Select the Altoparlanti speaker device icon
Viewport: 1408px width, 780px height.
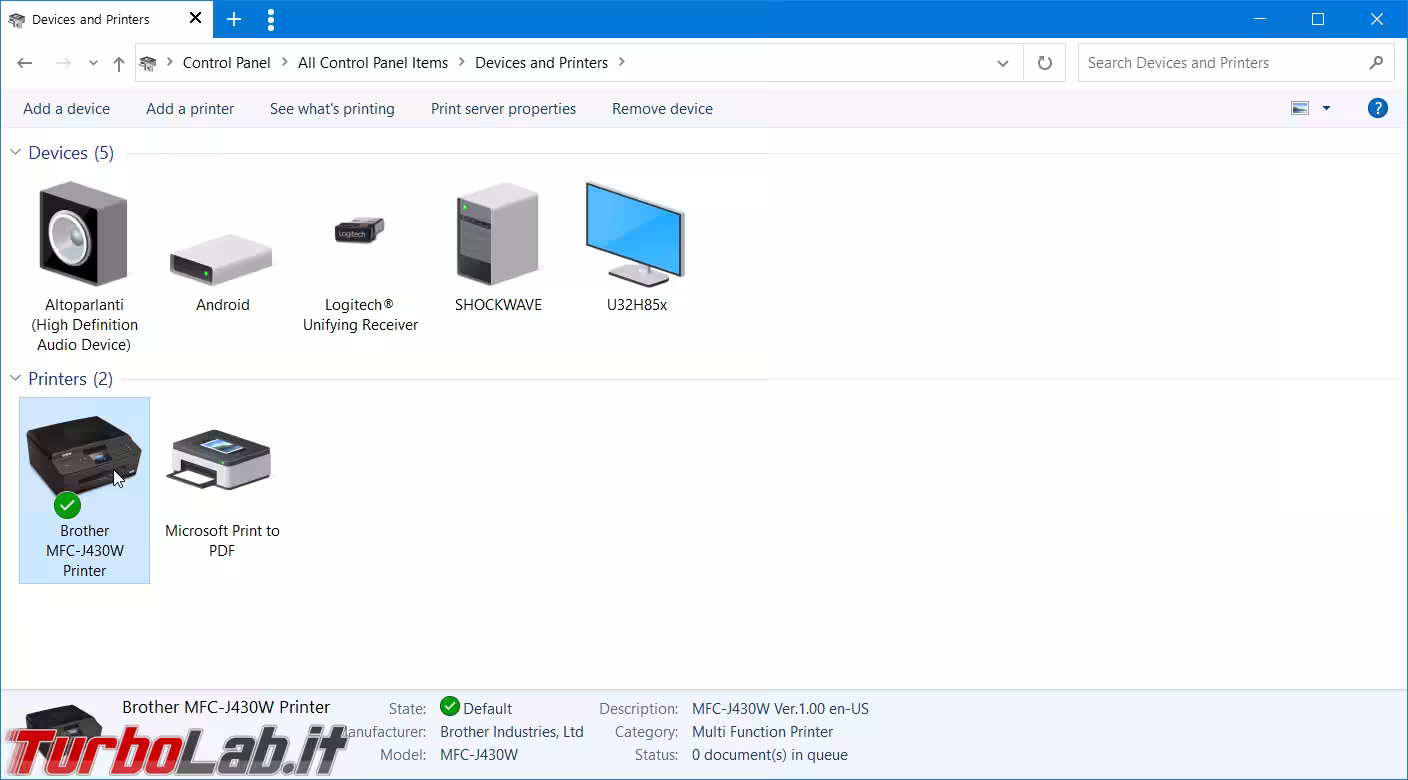point(84,235)
